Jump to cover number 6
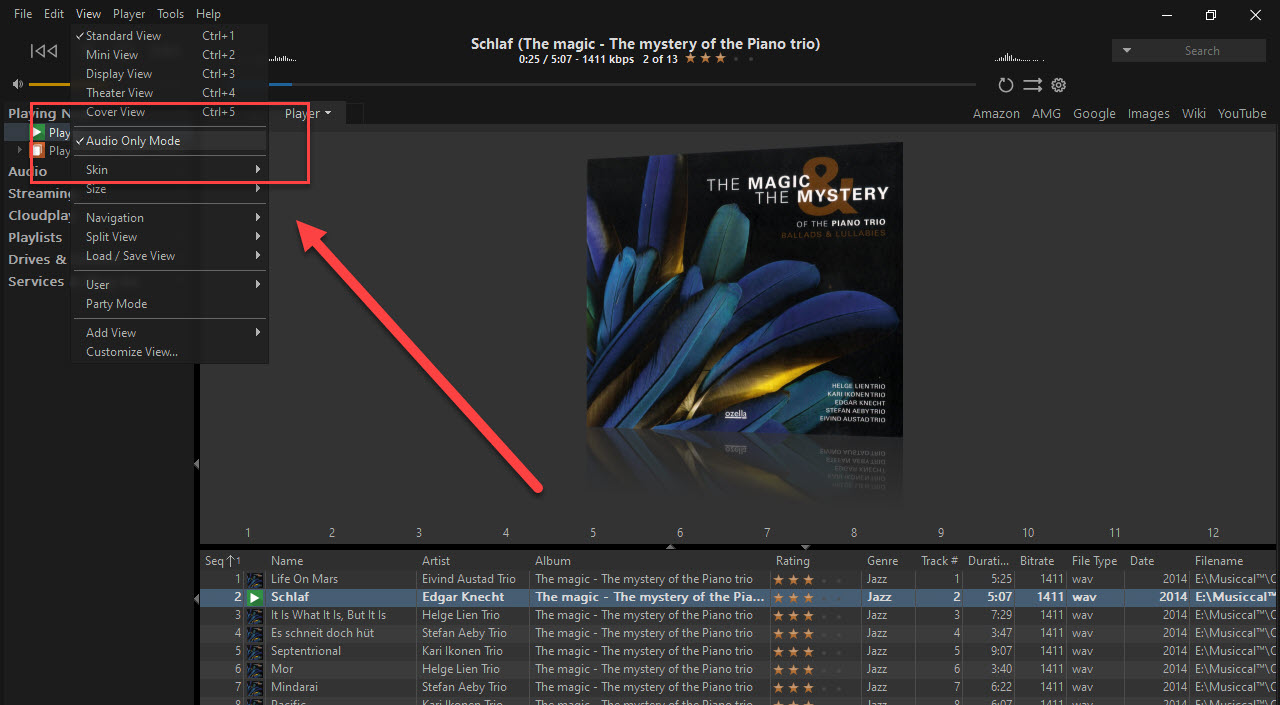The height and width of the screenshot is (705, 1280). click(x=680, y=533)
